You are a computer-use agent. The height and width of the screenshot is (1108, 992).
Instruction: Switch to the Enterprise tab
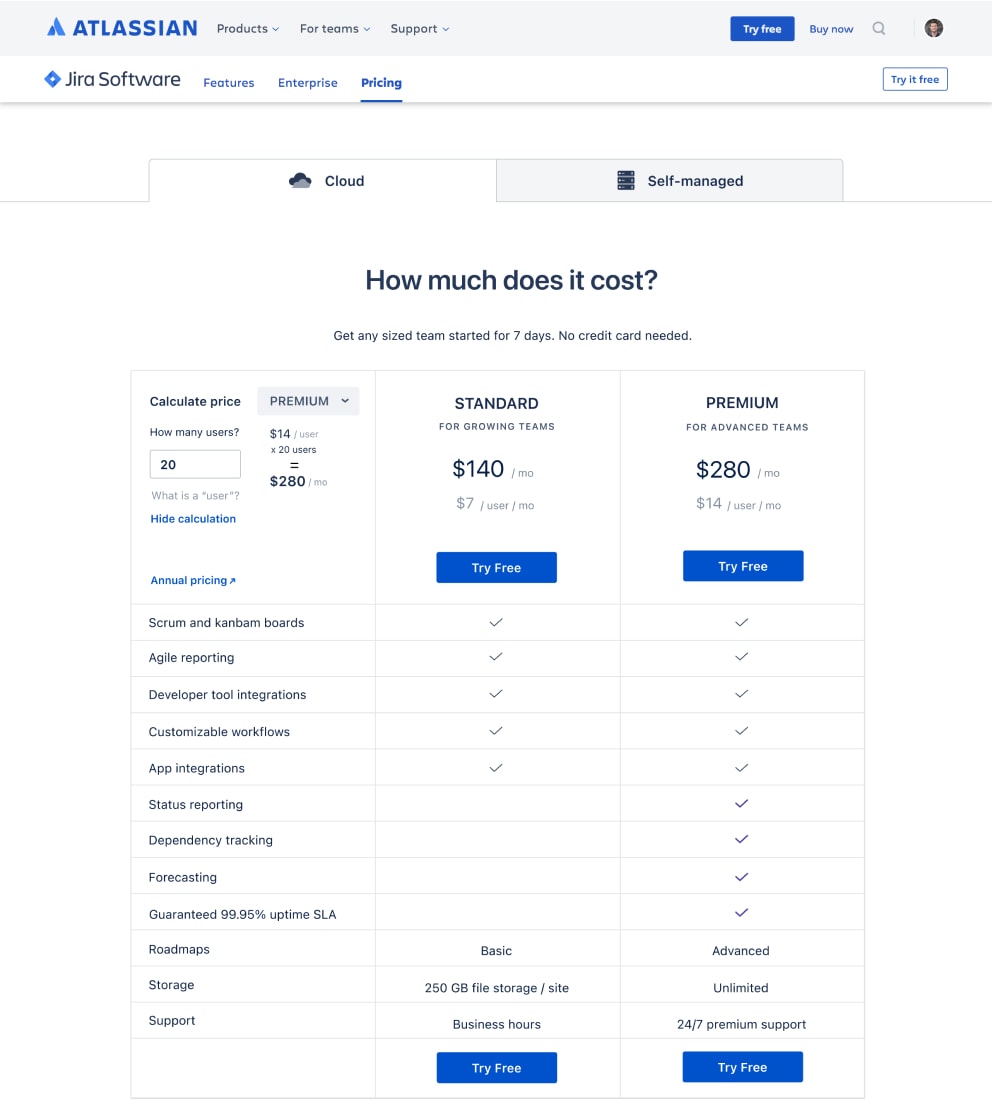pyautogui.click(x=307, y=83)
